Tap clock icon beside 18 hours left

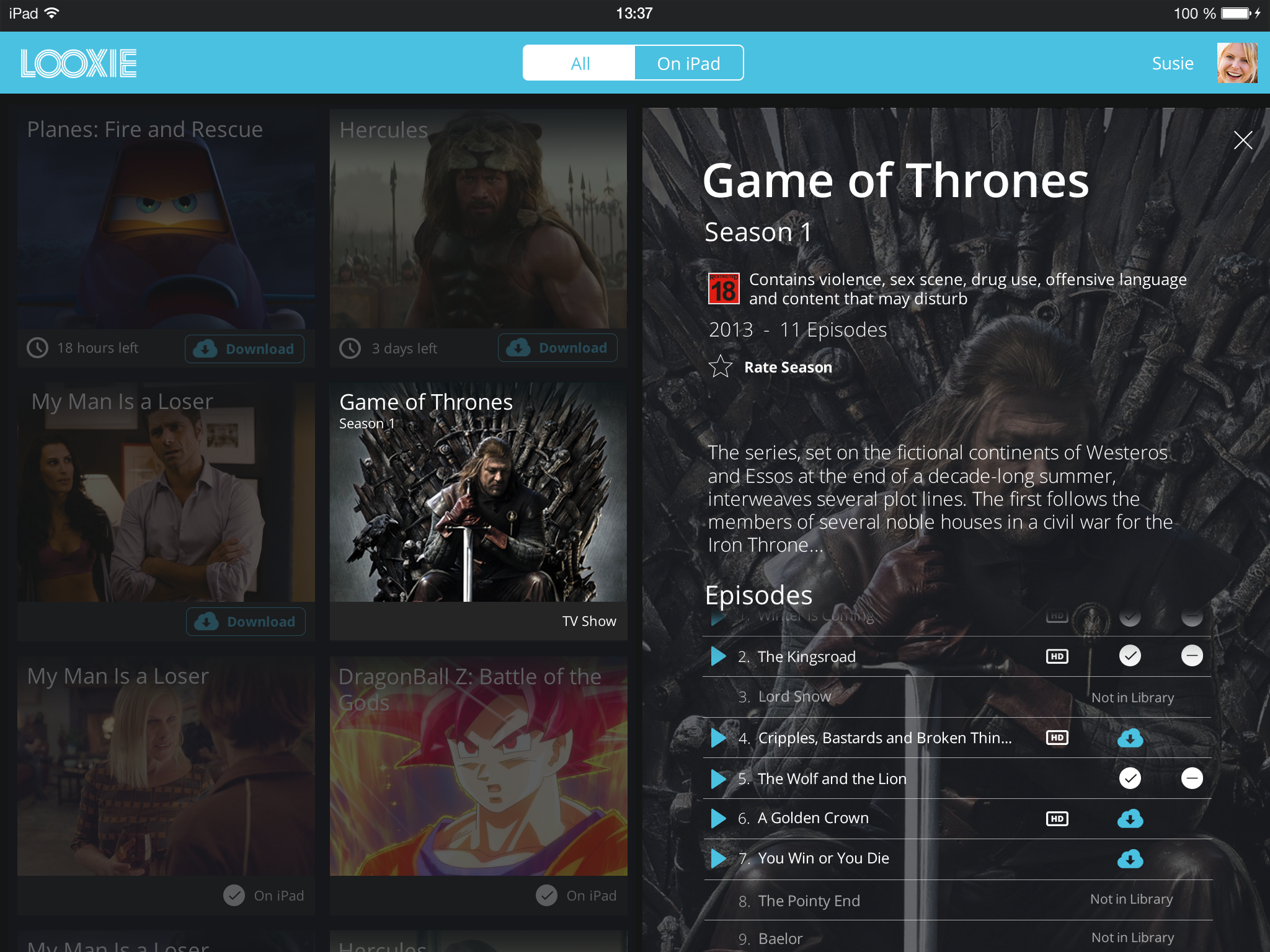click(37, 348)
